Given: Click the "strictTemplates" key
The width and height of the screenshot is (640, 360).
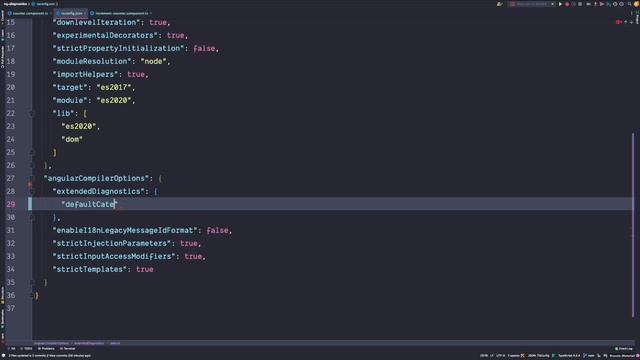Looking at the screenshot, I should click(90, 270).
